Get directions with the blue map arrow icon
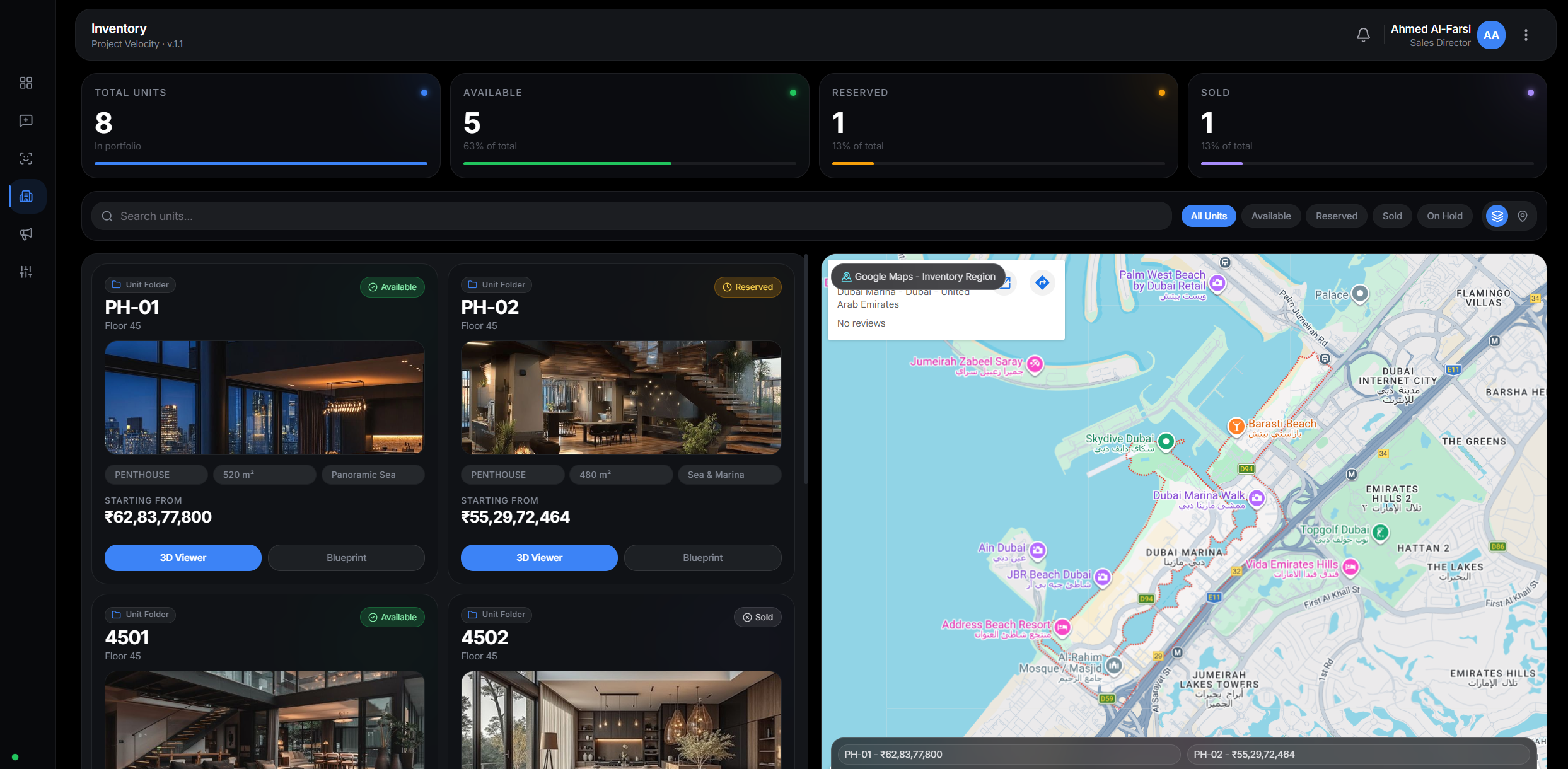 click(x=1042, y=282)
